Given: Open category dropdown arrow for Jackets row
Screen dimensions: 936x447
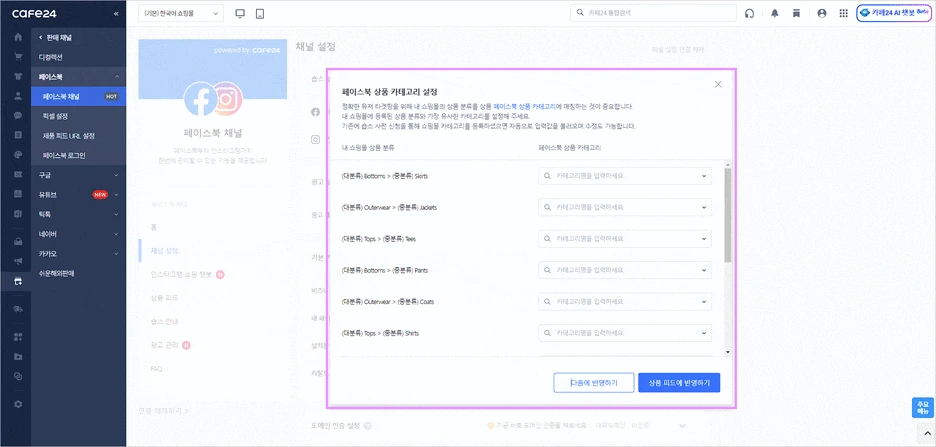Looking at the screenshot, I should coord(704,208).
